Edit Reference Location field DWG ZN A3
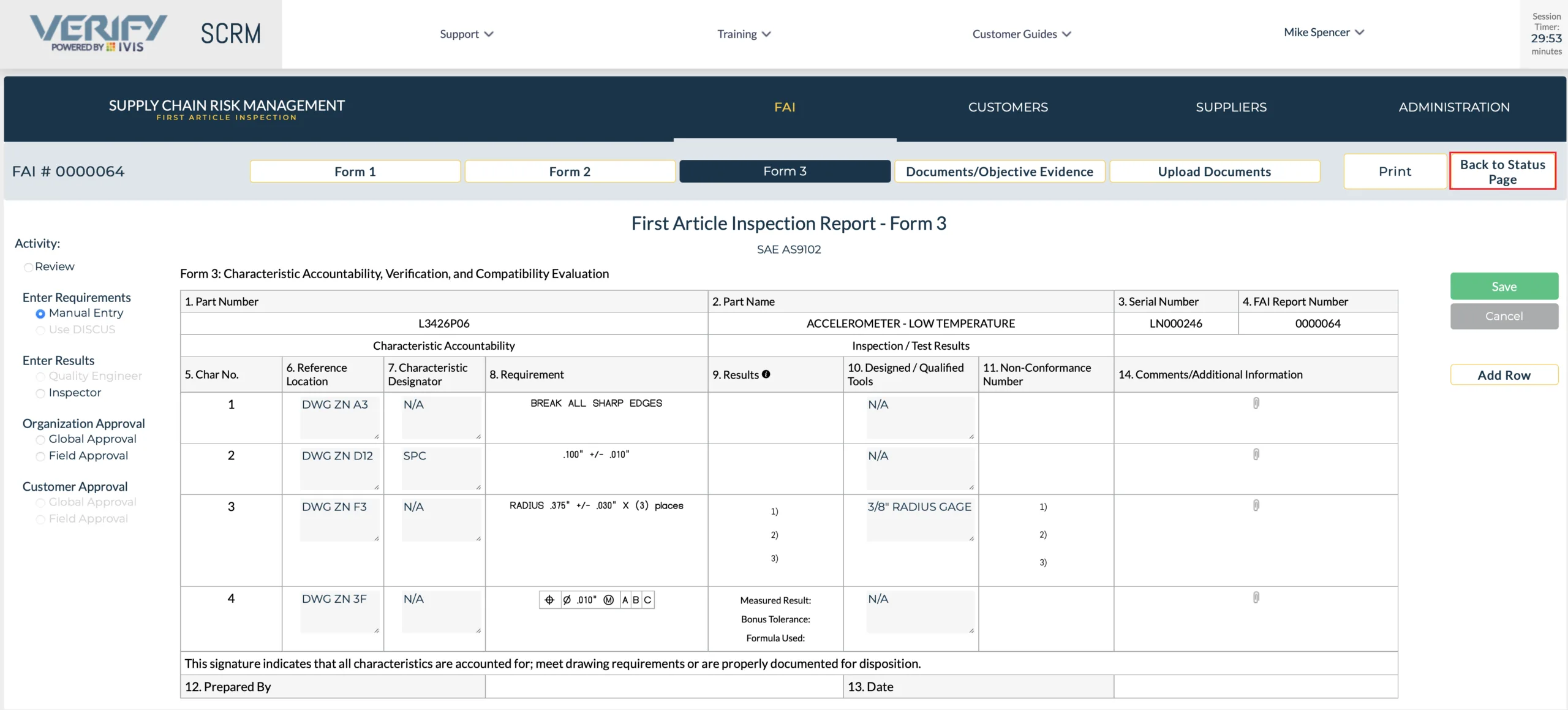 click(x=340, y=418)
